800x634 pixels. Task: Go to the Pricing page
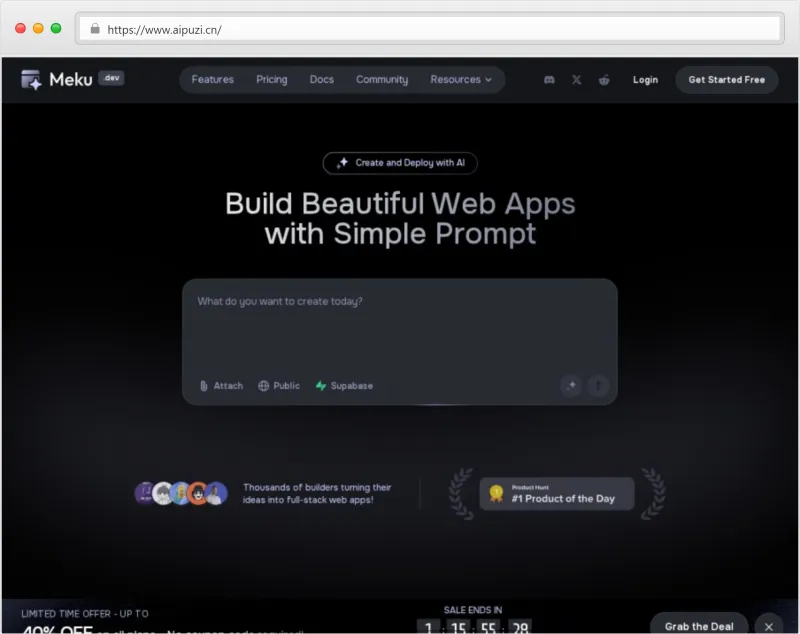tap(271, 80)
